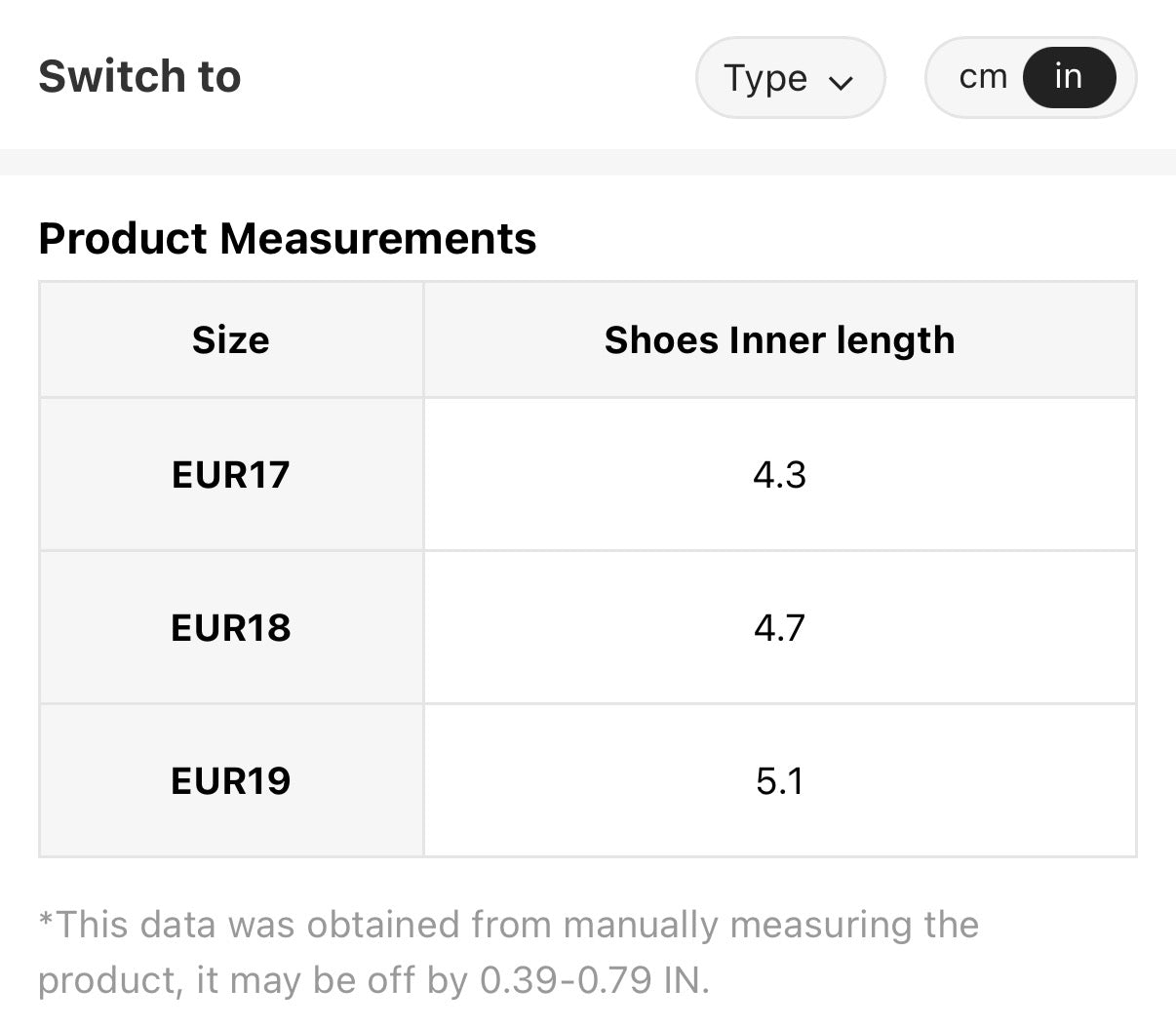1176x1029 pixels.
Task: Click the Shoes Inner length header
Action: coord(779,339)
